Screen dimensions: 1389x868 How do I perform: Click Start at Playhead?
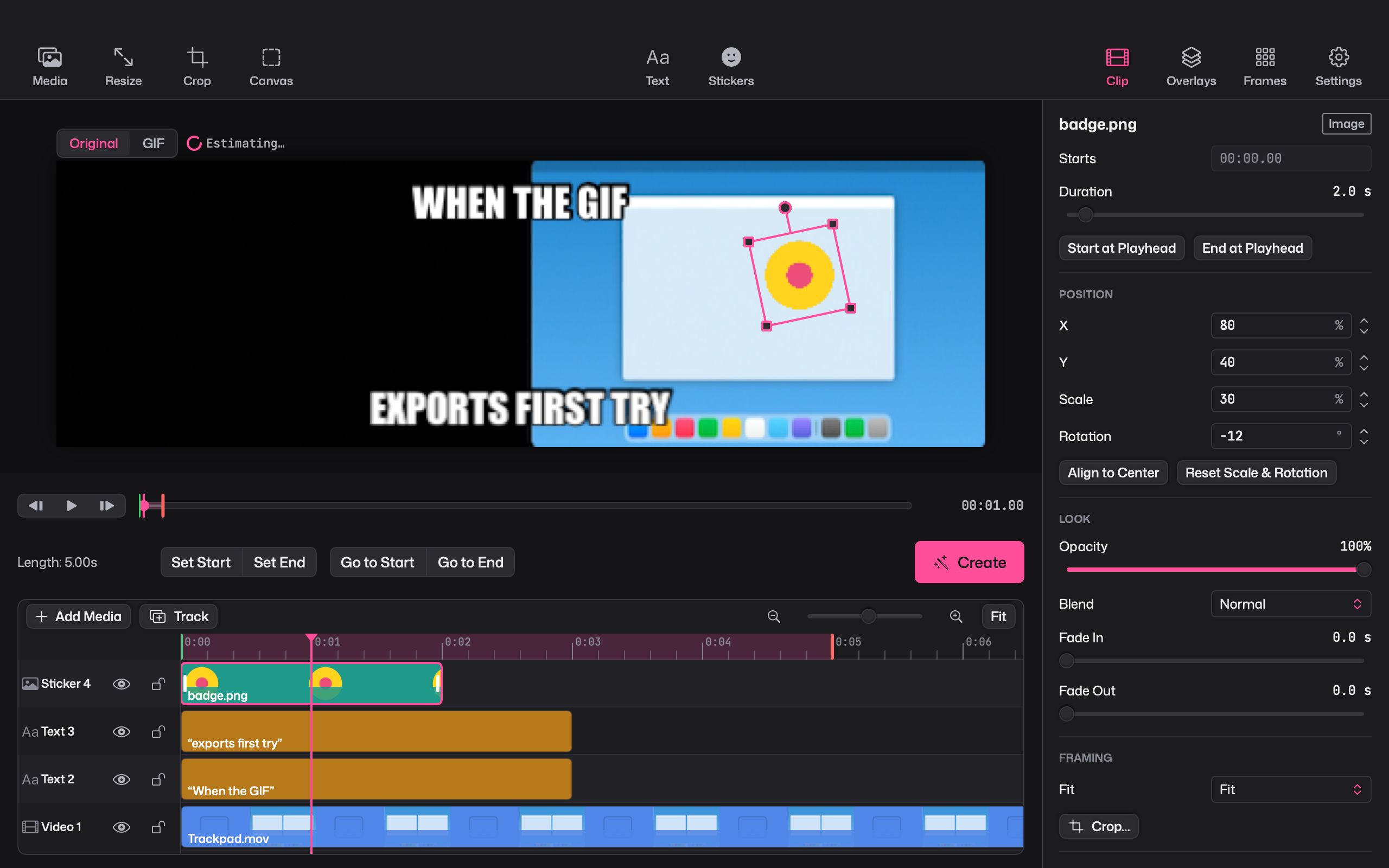tap(1122, 248)
